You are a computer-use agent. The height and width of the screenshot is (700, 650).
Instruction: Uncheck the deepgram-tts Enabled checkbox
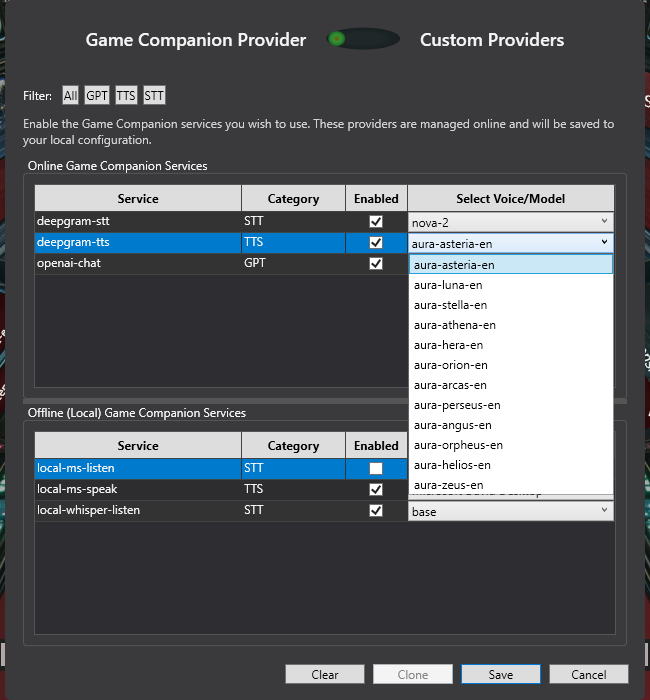tap(376, 242)
